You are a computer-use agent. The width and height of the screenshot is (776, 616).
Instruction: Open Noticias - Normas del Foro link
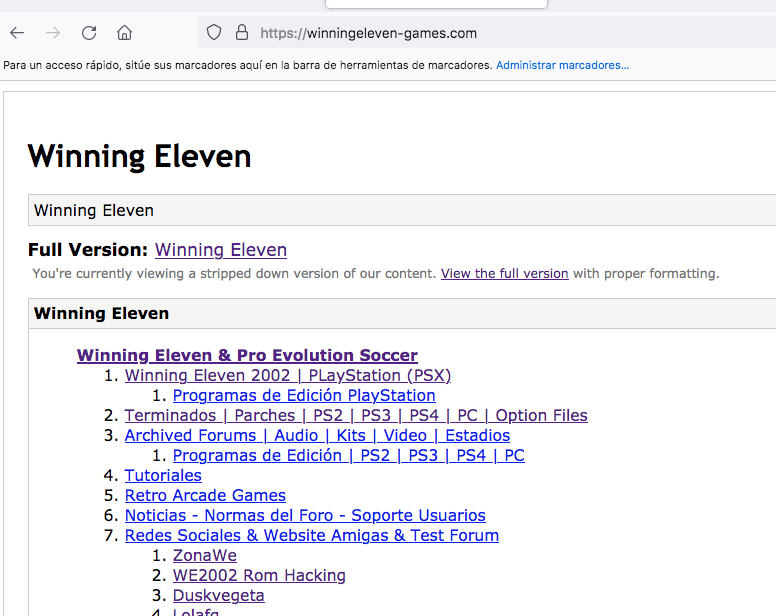305,516
